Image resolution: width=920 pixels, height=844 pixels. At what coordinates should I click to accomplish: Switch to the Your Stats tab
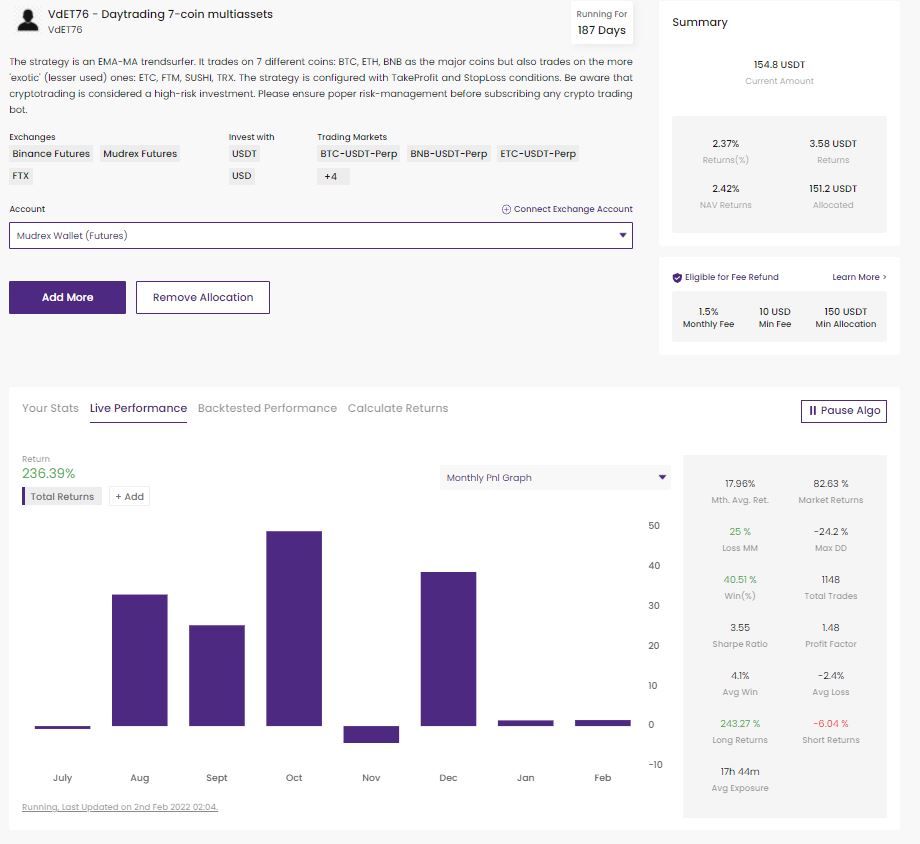[50, 408]
